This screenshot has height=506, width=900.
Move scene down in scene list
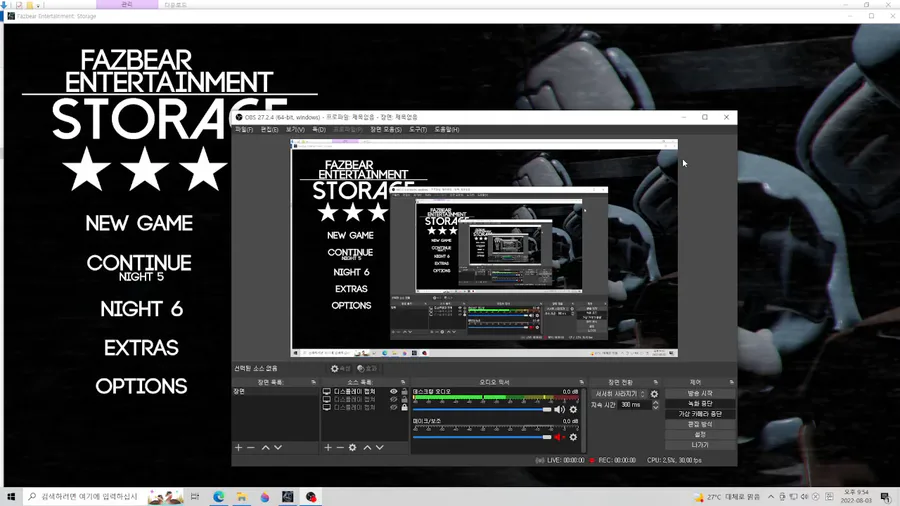278,447
